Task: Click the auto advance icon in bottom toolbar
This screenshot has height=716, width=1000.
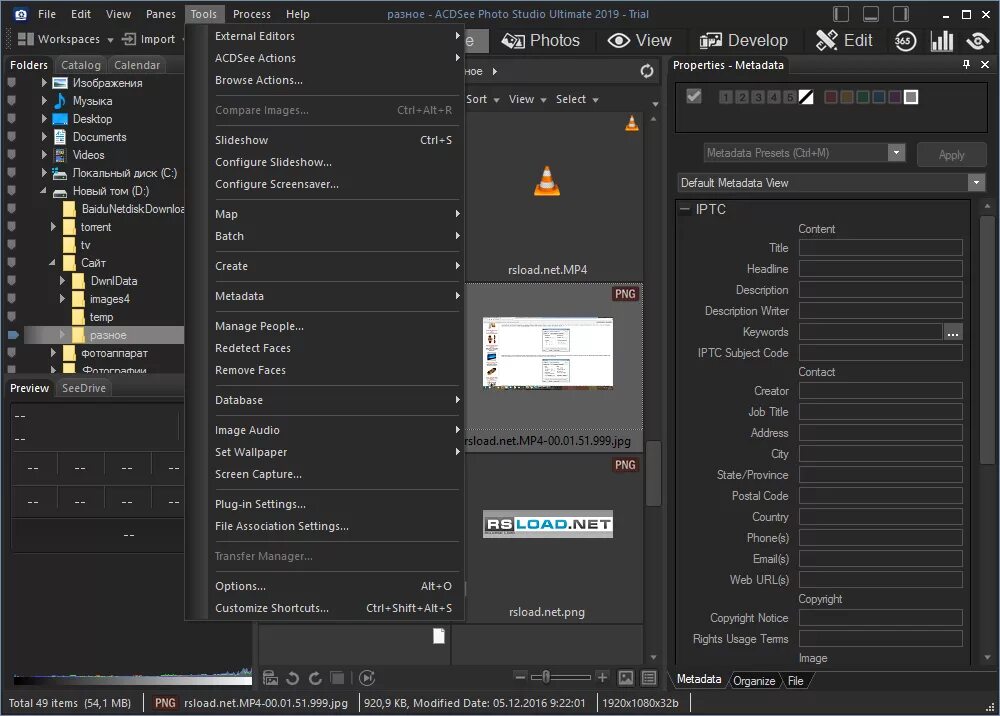Action: pos(367,678)
